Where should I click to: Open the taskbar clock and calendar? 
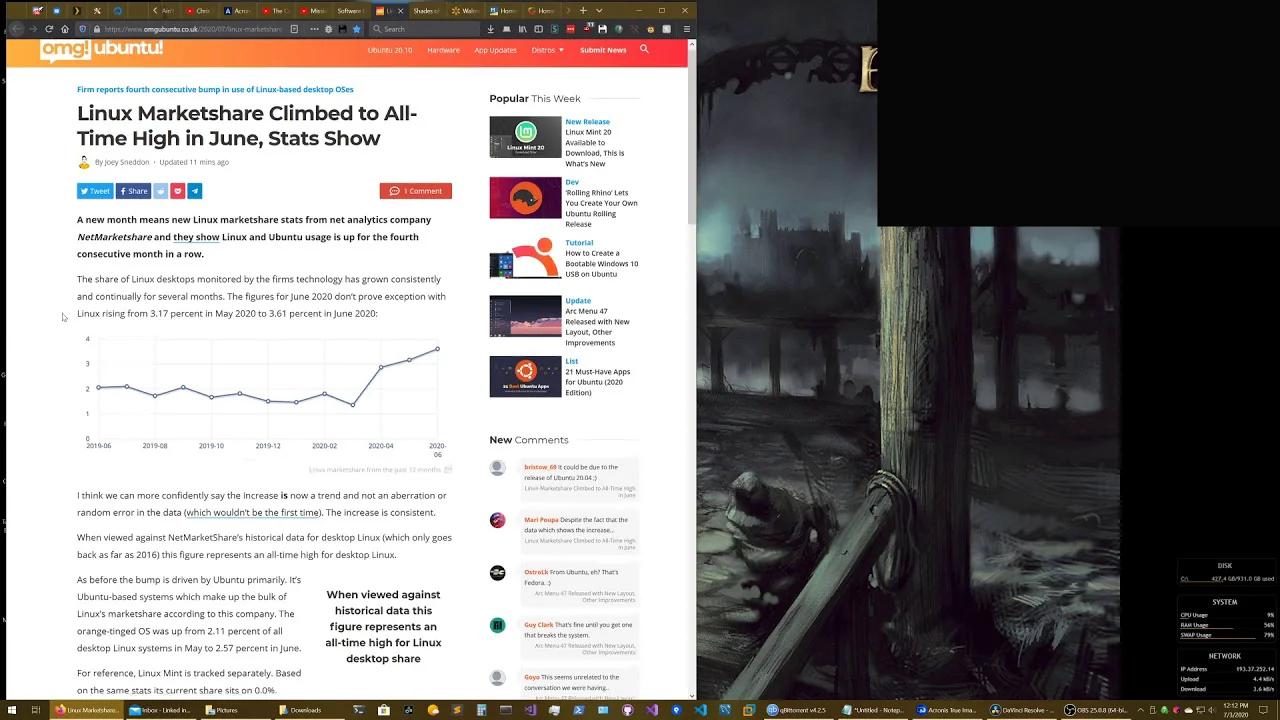(1235, 710)
